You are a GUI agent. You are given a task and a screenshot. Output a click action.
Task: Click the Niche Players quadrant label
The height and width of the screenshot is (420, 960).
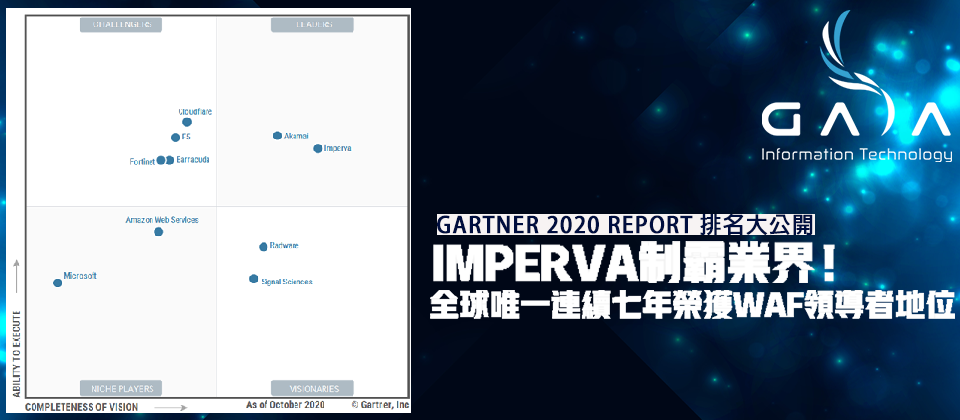[x=121, y=388]
